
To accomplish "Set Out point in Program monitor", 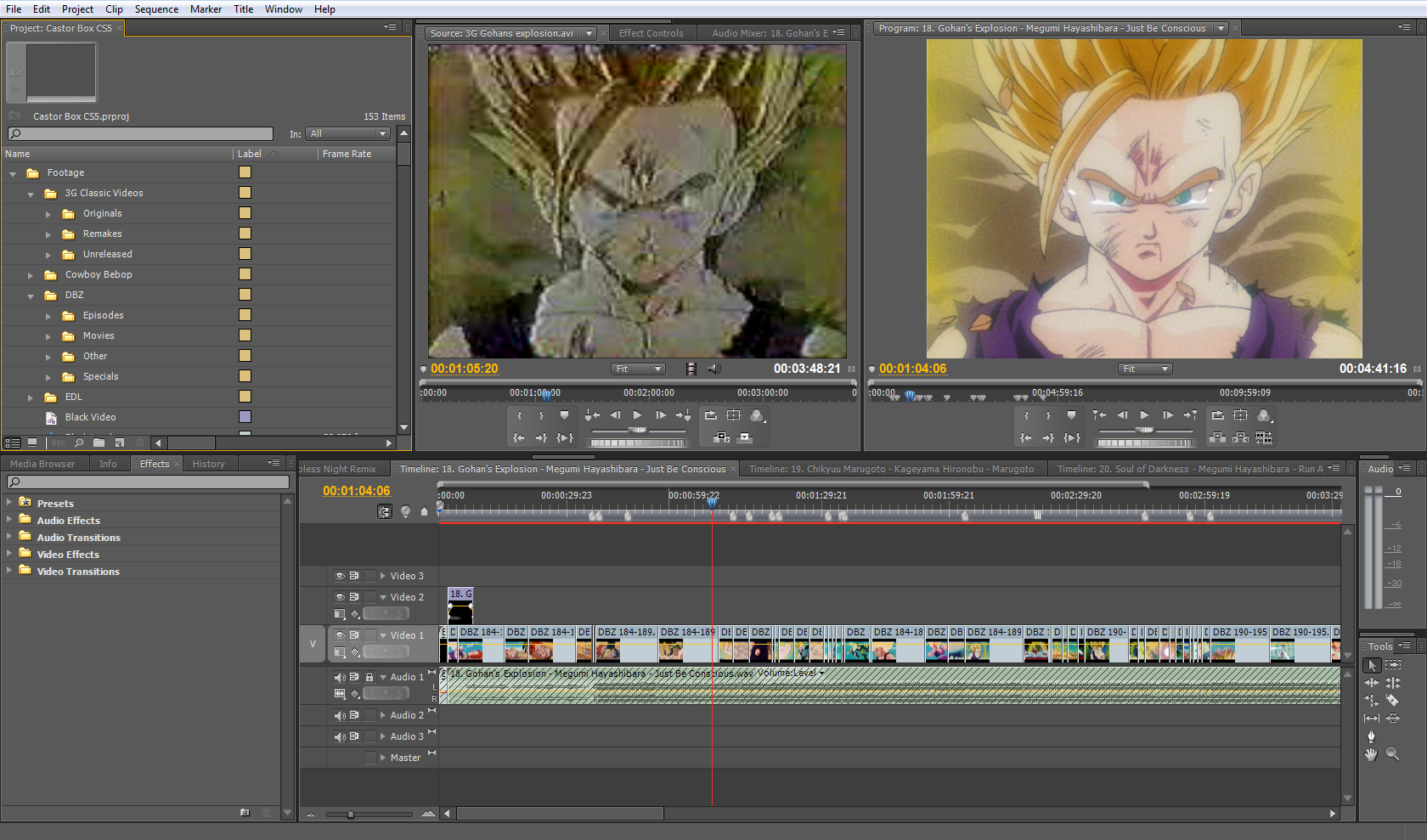I will (x=1049, y=415).
